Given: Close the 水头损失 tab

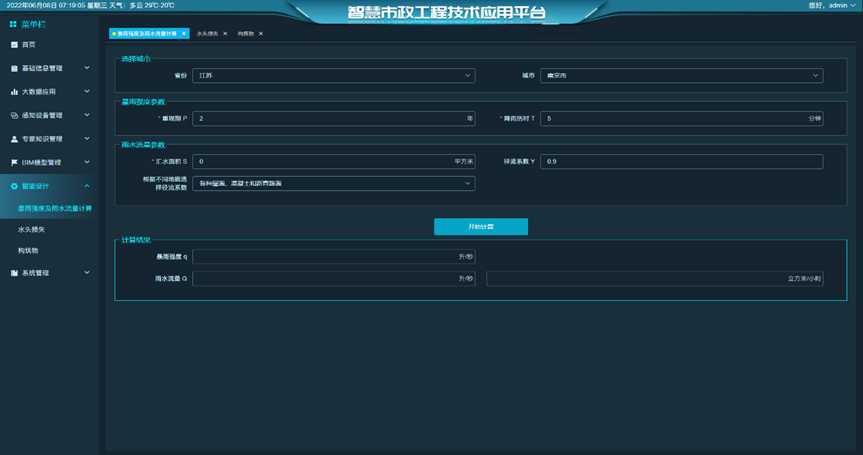Looking at the screenshot, I should [x=225, y=34].
